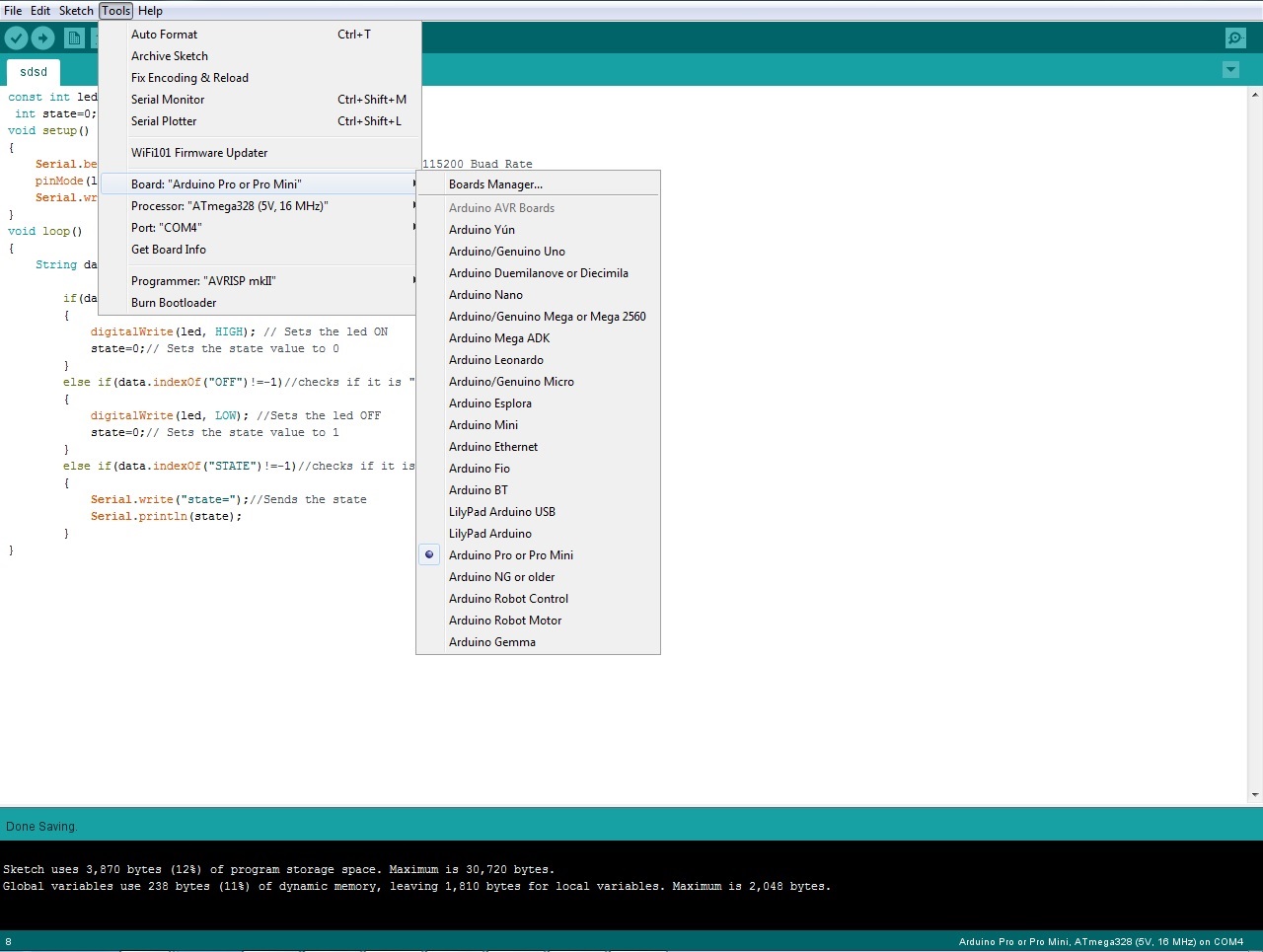This screenshot has height=952, width=1263.
Task: Open the Help menu
Action: pyautogui.click(x=150, y=11)
